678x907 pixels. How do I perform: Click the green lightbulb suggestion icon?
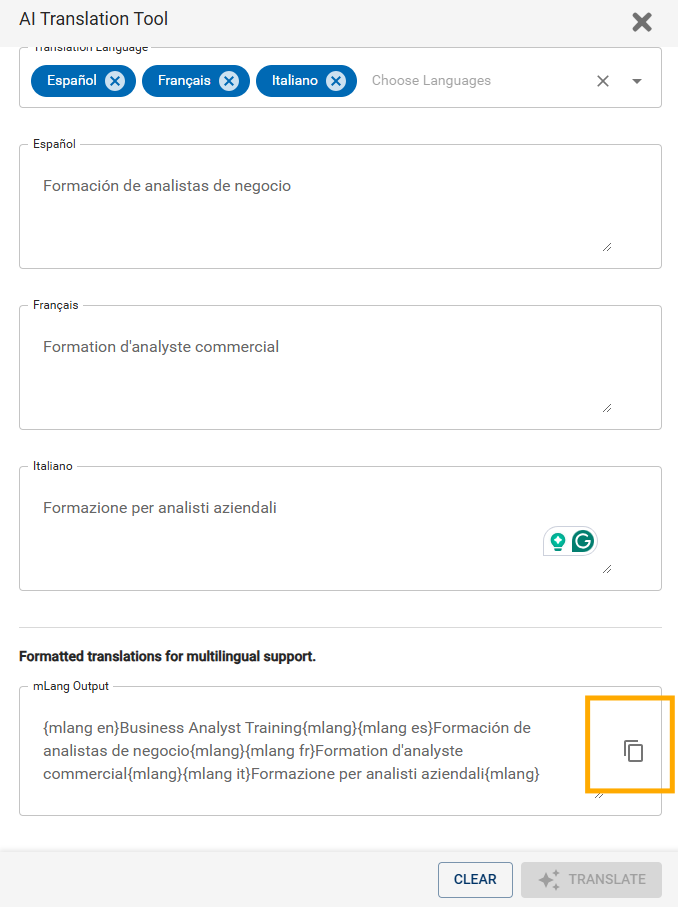pyautogui.click(x=558, y=541)
